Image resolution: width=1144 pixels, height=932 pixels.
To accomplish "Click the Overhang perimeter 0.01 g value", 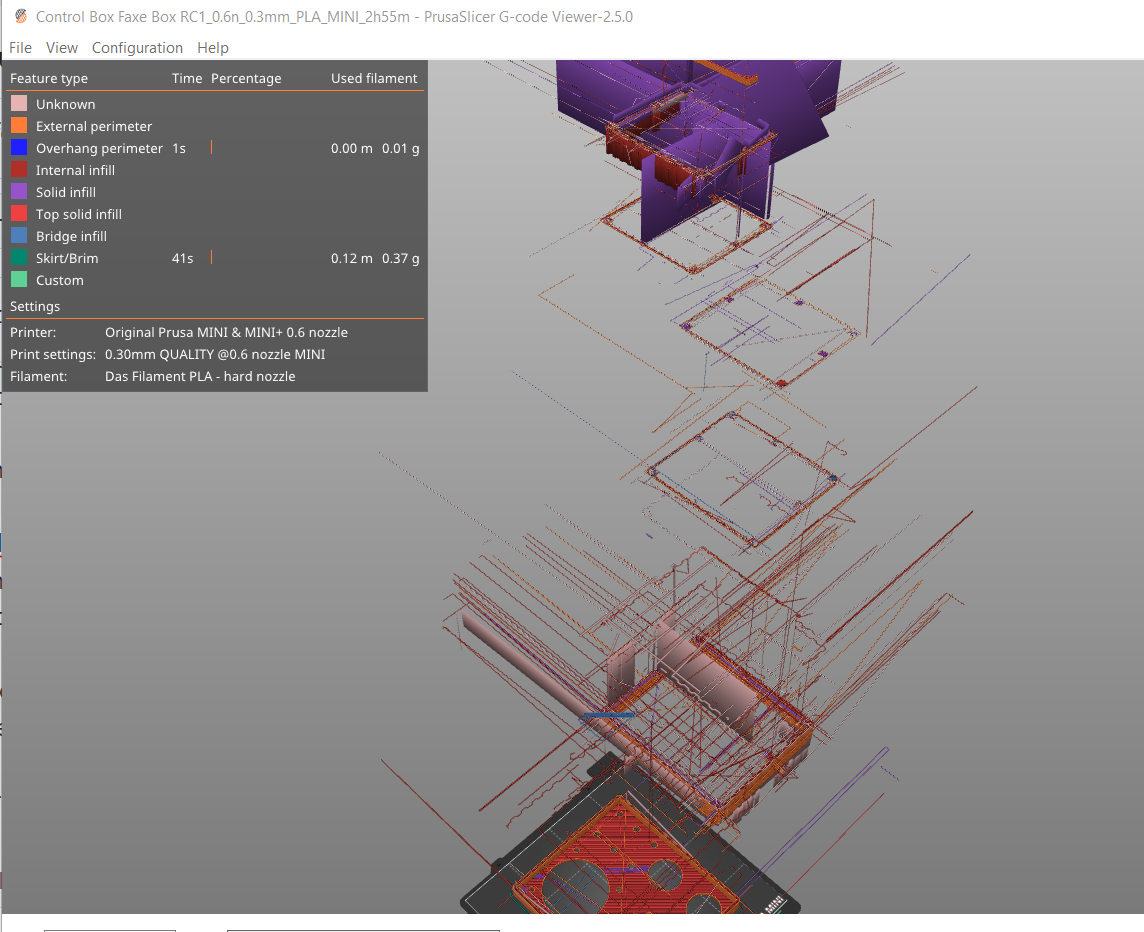I will tap(401, 148).
